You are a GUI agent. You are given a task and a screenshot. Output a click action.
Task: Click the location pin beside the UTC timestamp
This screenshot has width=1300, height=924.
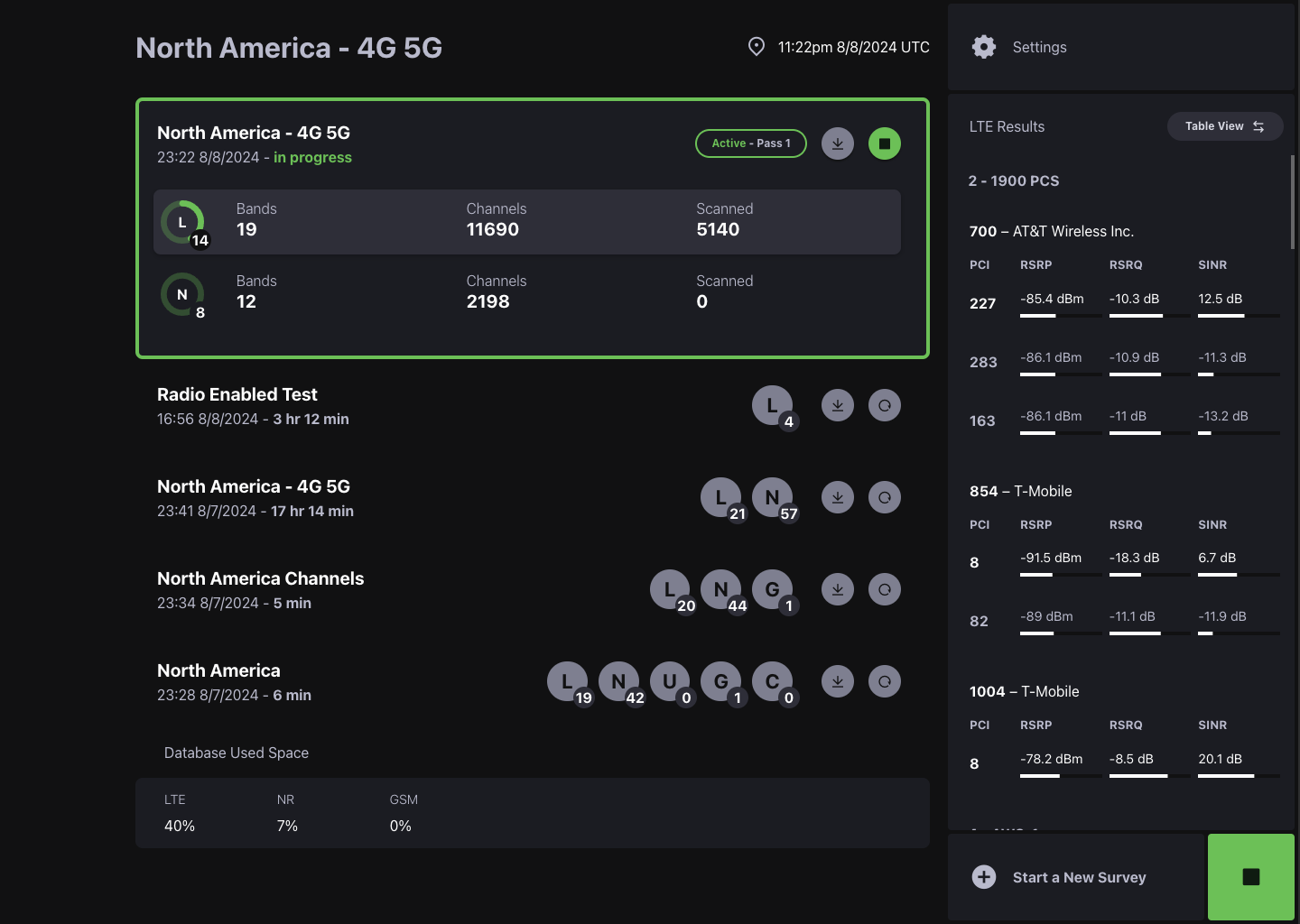(x=757, y=46)
